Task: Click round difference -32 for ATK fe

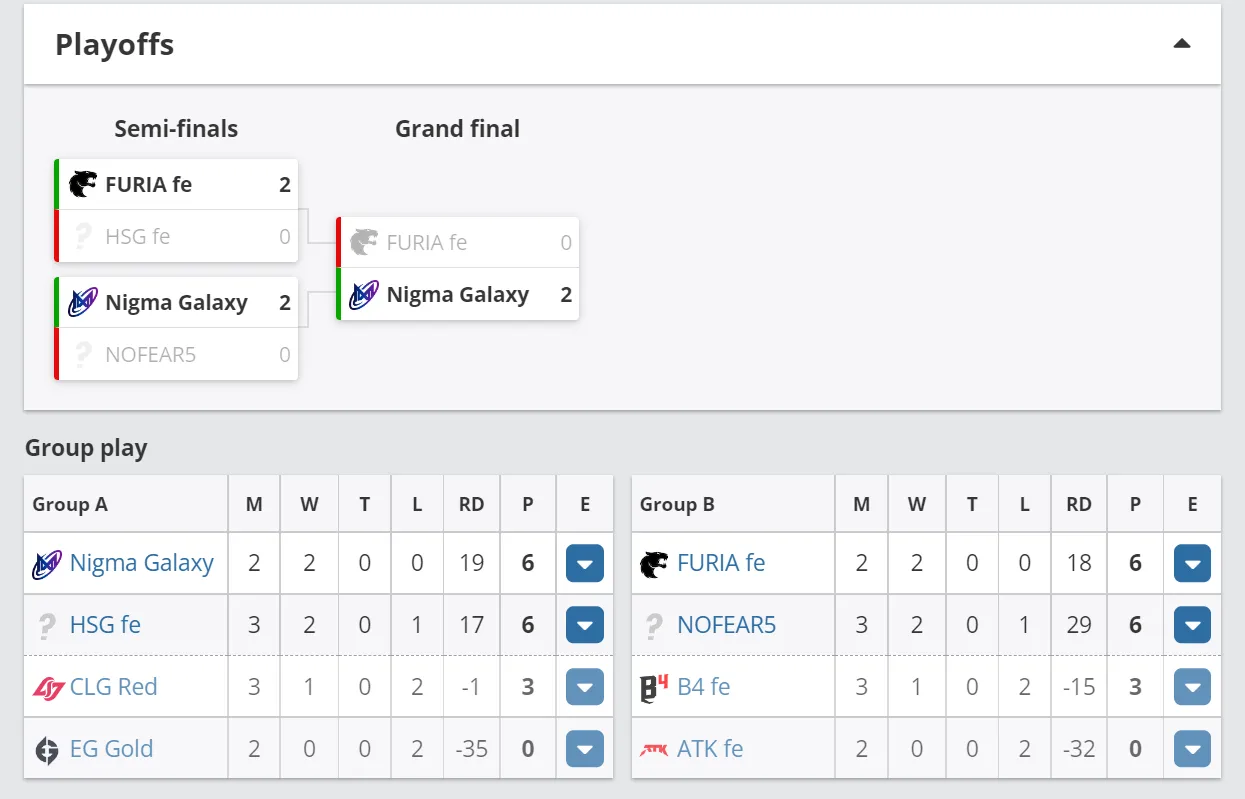Action: (1079, 750)
